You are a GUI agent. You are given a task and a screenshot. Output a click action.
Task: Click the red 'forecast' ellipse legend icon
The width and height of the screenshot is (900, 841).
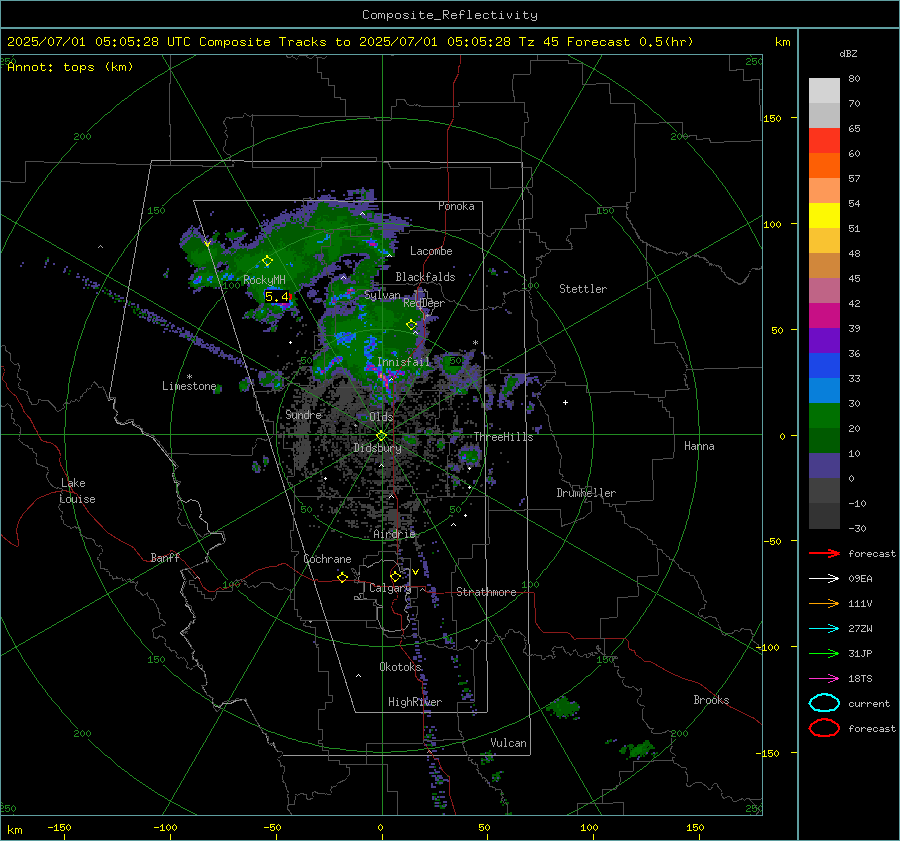[824, 728]
